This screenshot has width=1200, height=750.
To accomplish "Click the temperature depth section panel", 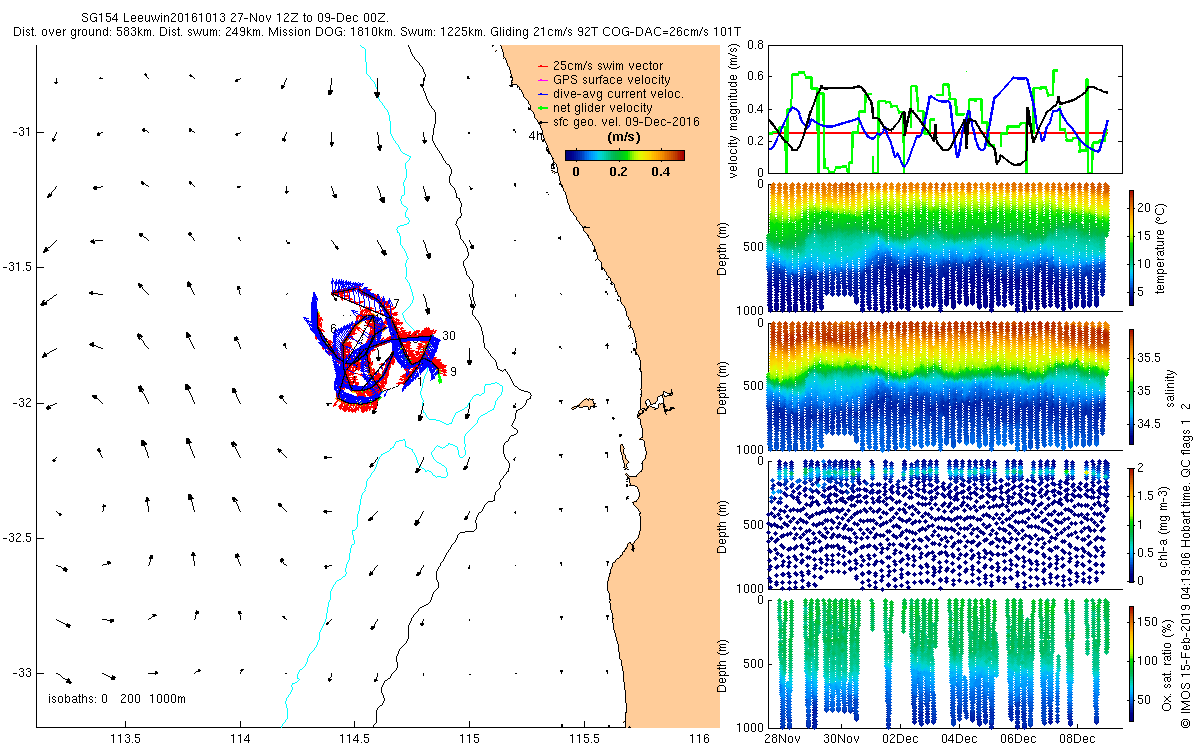I will point(944,247).
